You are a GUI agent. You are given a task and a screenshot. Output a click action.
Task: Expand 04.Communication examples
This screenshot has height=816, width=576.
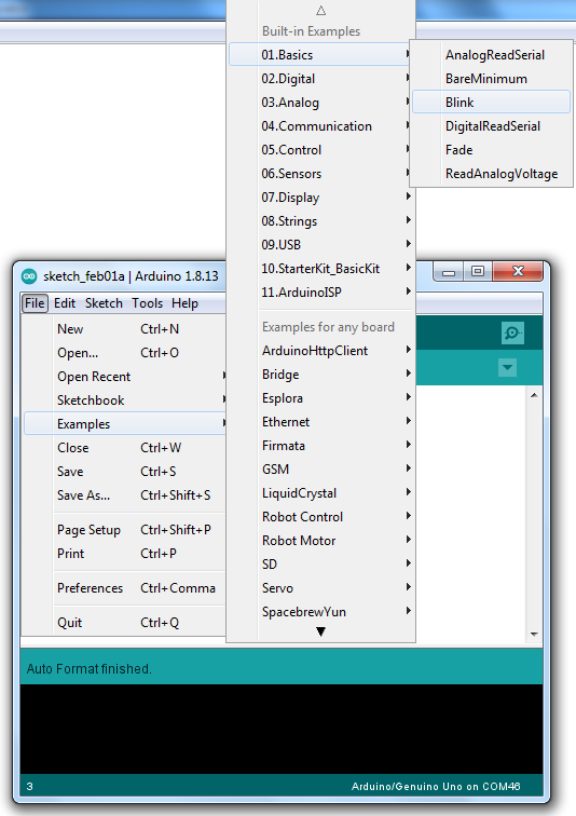click(319, 126)
